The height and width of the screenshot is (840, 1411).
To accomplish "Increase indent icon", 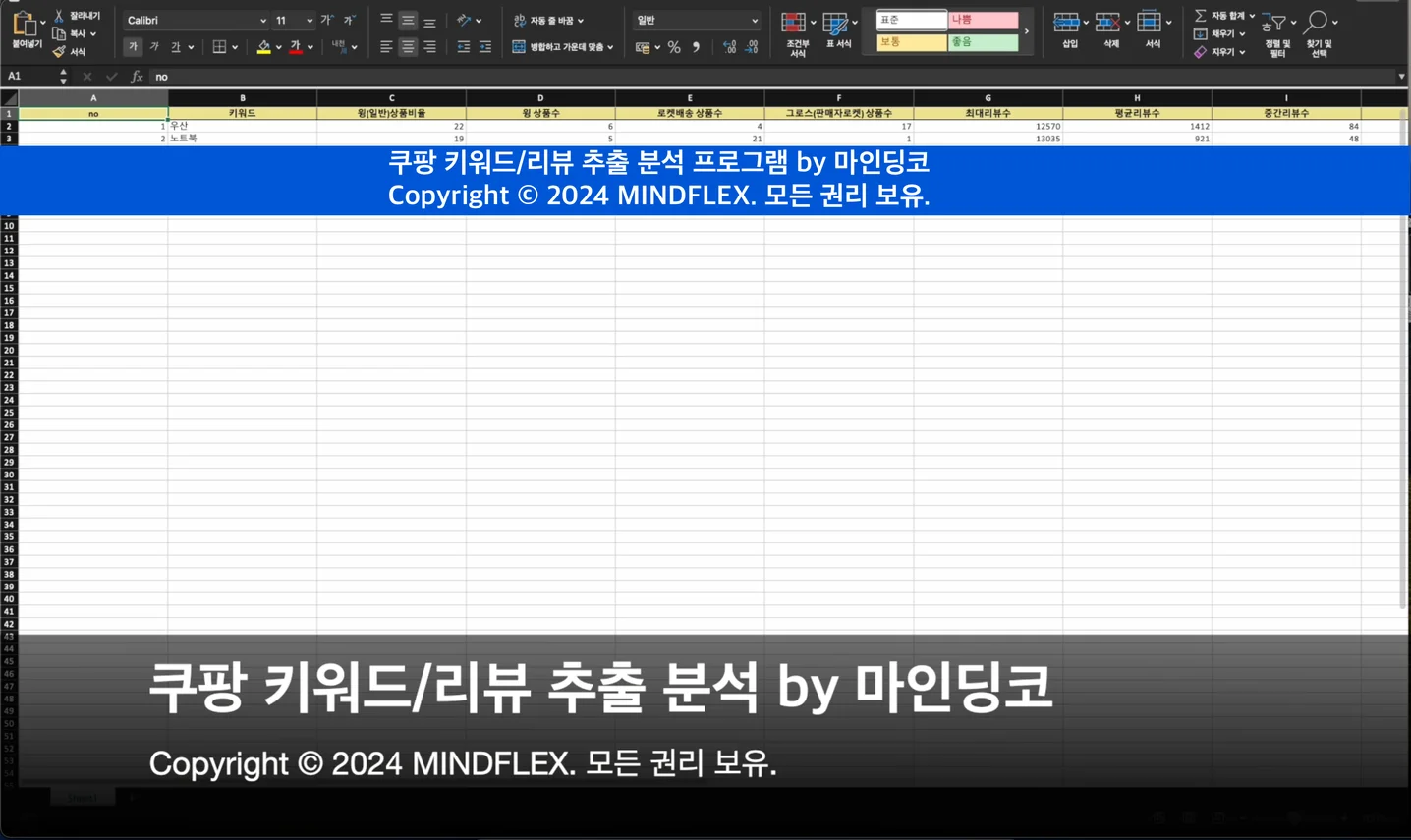I will pyautogui.click(x=485, y=46).
